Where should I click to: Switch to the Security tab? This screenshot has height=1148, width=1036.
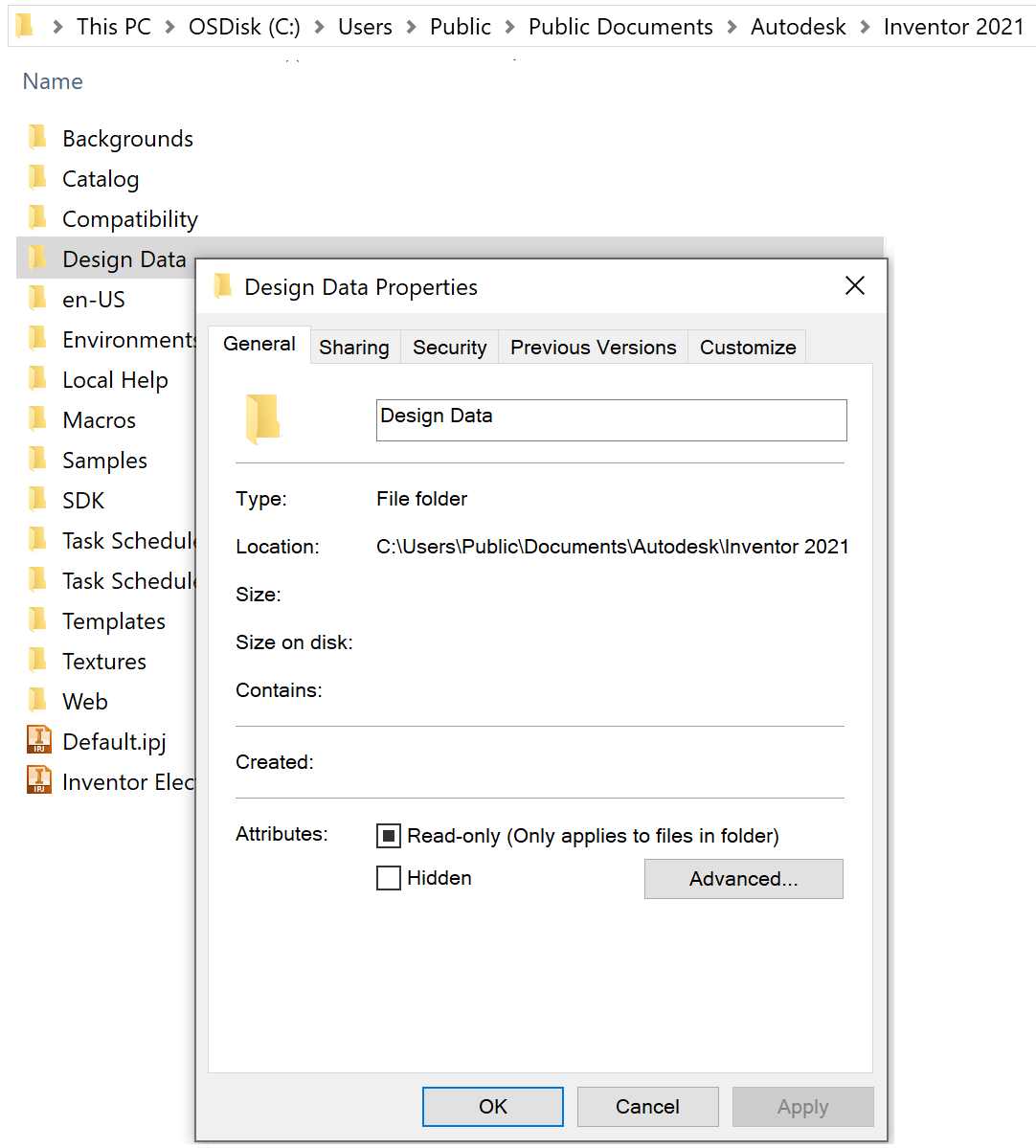click(449, 347)
